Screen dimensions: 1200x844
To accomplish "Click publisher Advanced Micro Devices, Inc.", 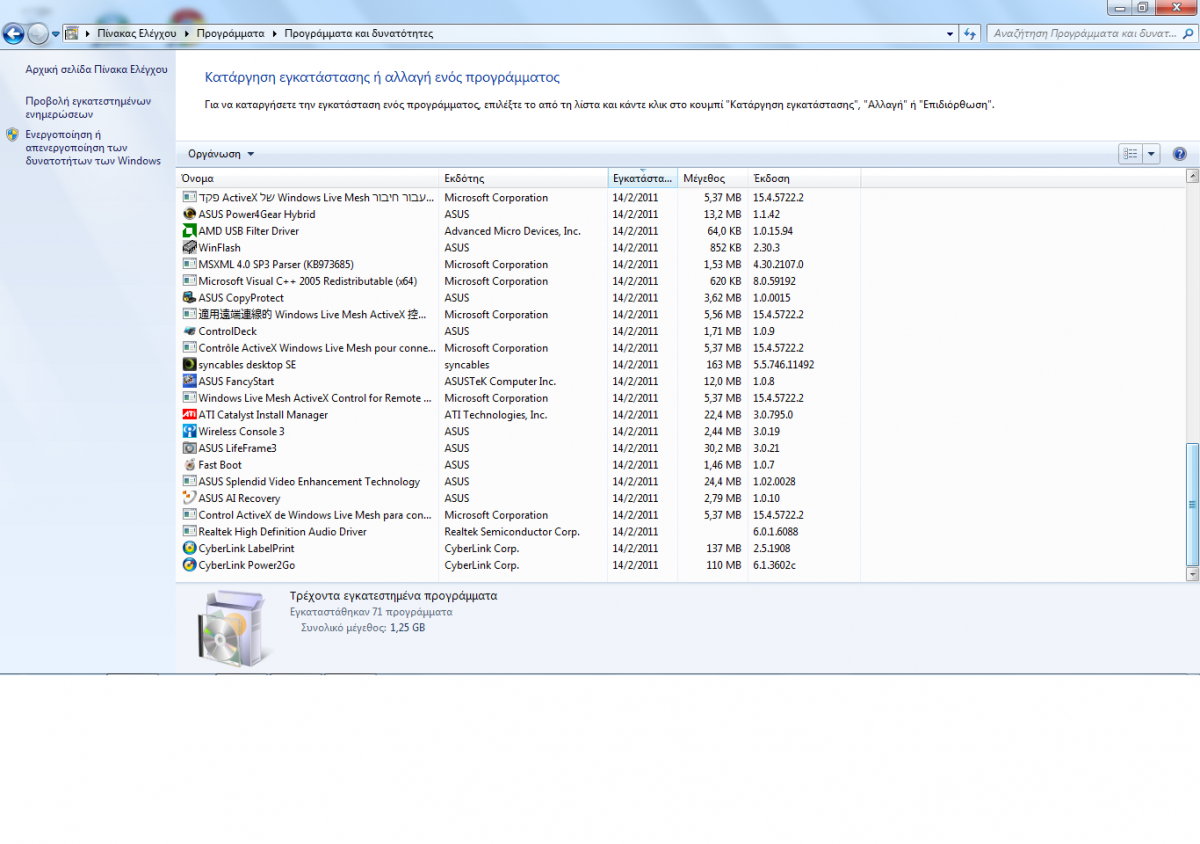I will [x=512, y=231].
